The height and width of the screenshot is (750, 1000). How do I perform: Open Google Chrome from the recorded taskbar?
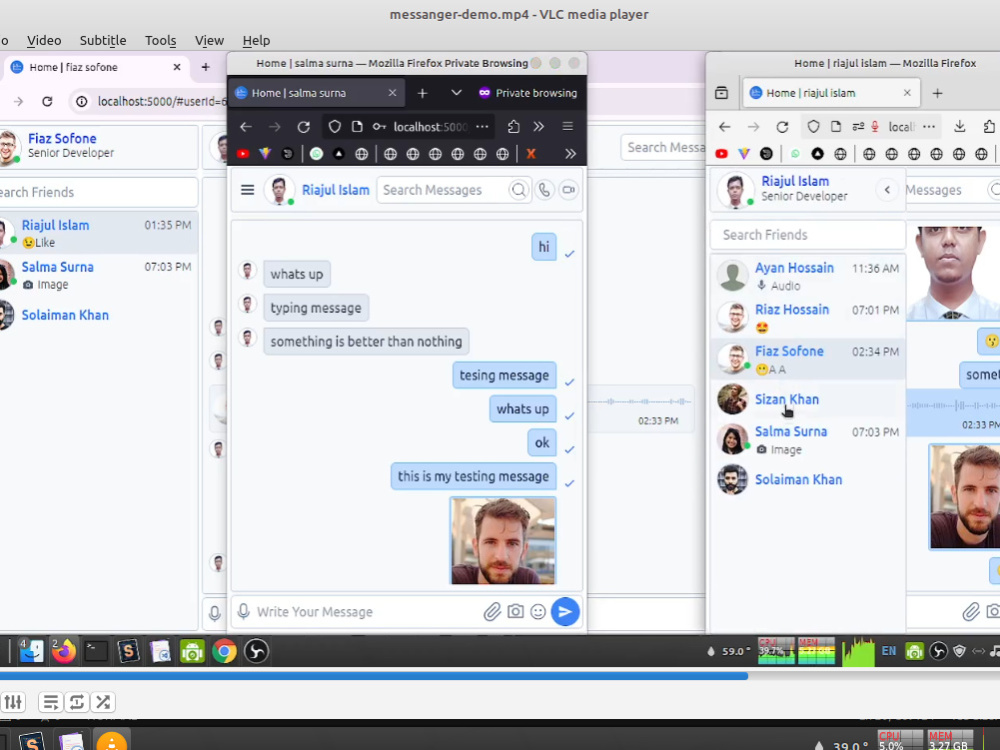click(224, 651)
